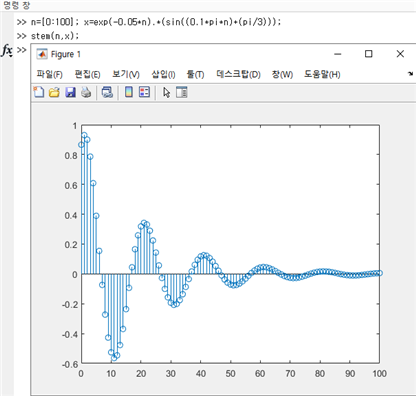Viewport: 420px width, 396px height.
Task: Click the y-axis tick label -0.2
Action: coord(70,304)
